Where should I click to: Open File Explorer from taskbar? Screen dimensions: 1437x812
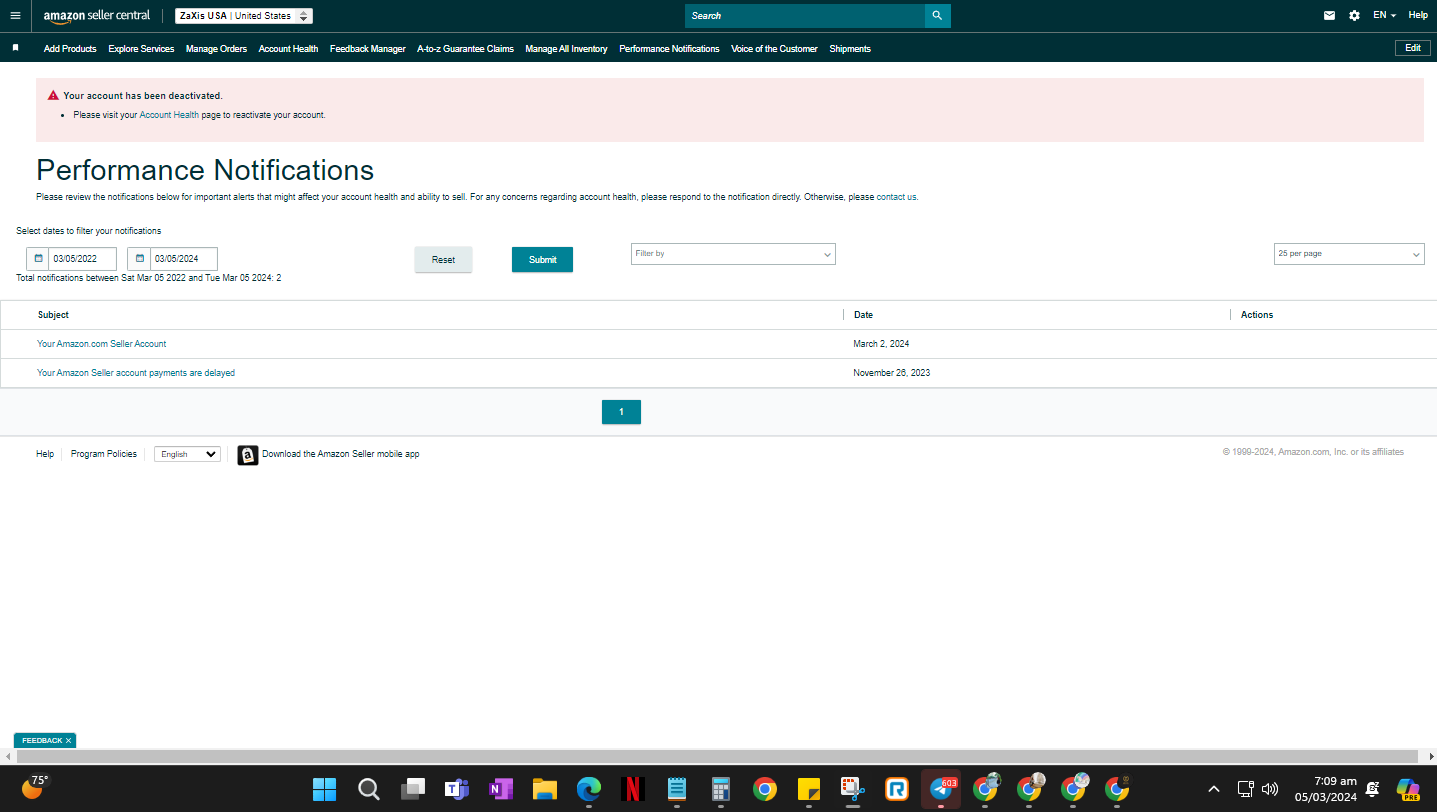point(544,789)
